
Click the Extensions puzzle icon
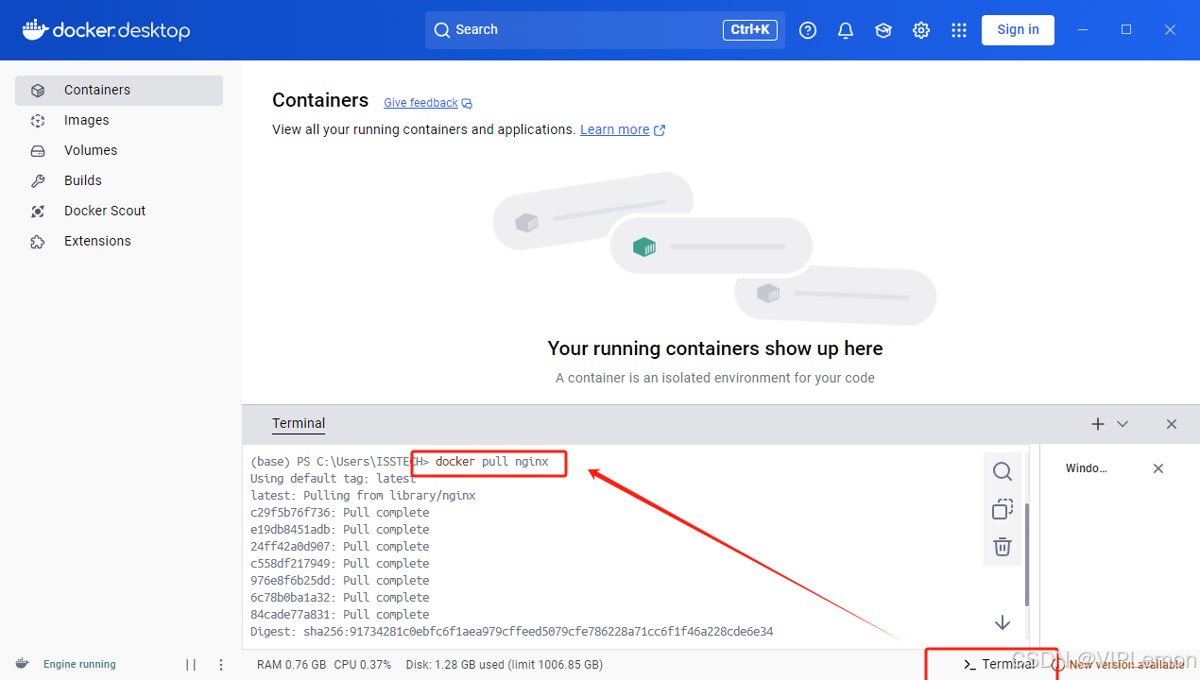(x=38, y=241)
